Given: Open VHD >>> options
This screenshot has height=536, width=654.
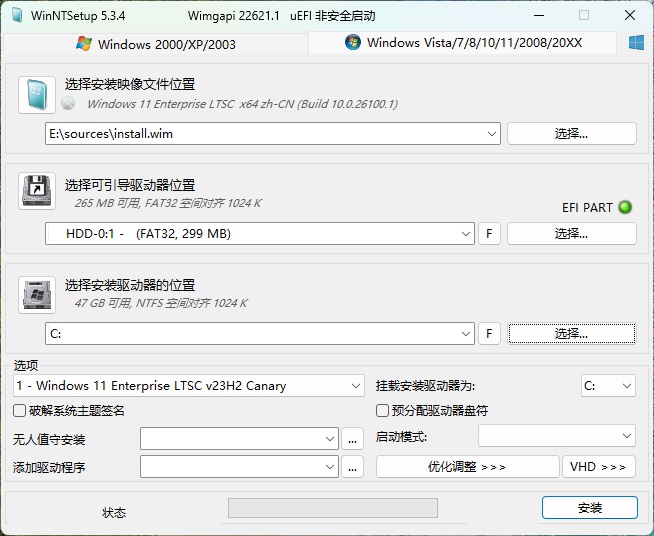Looking at the screenshot, I should pyautogui.click(x=599, y=467).
